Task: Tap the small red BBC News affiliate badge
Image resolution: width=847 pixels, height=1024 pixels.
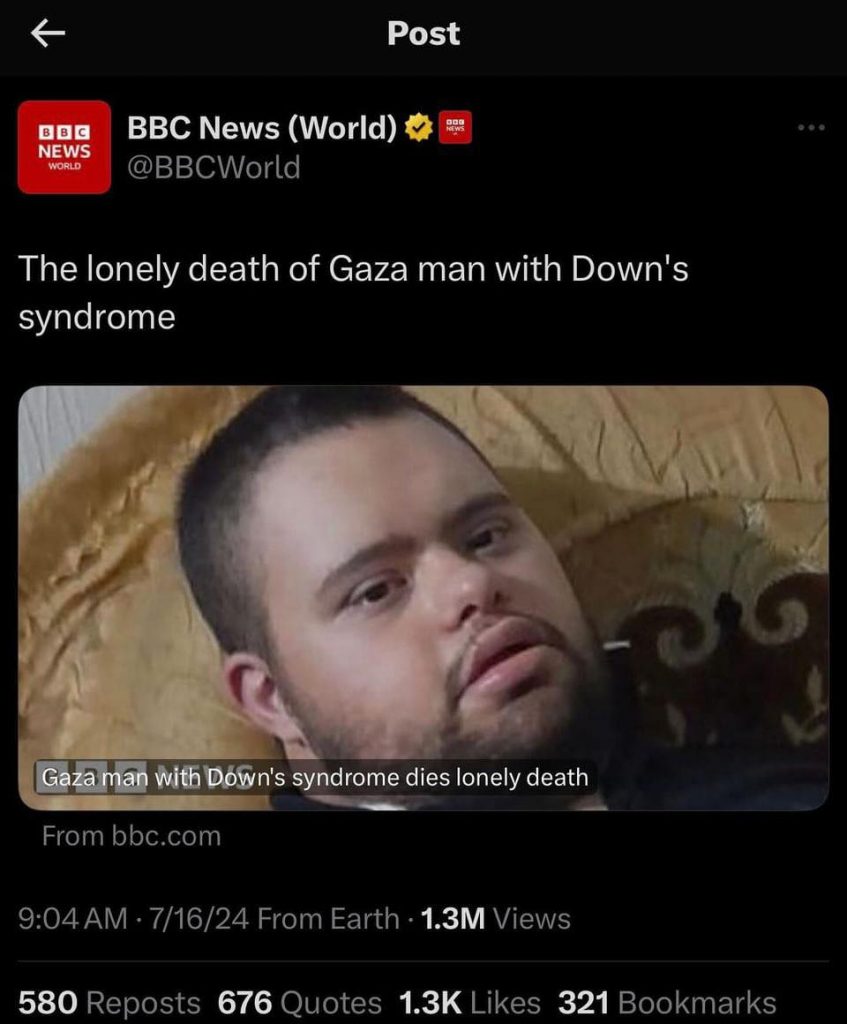Action: tap(455, 127)
